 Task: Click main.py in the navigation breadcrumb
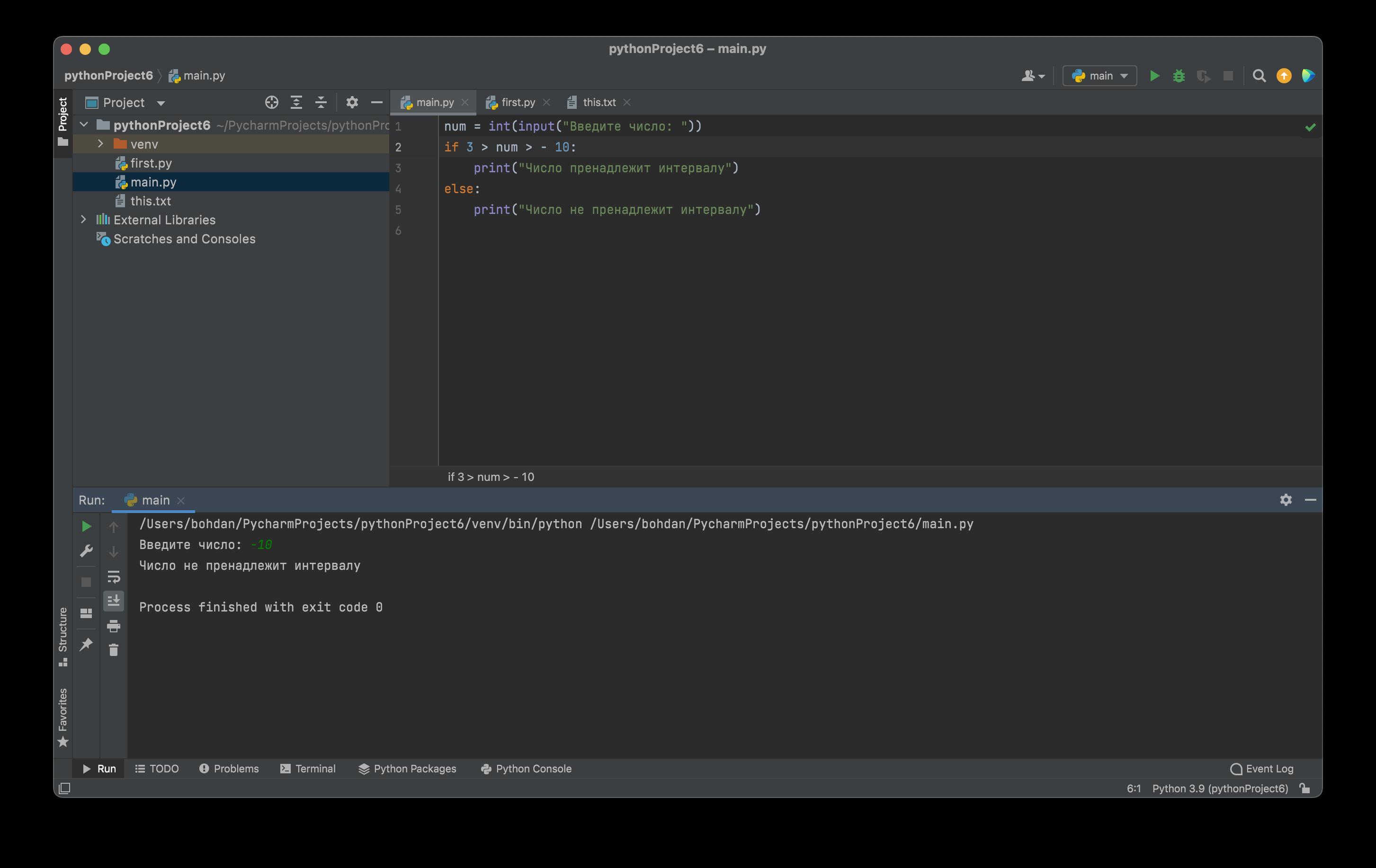point(197,75)
